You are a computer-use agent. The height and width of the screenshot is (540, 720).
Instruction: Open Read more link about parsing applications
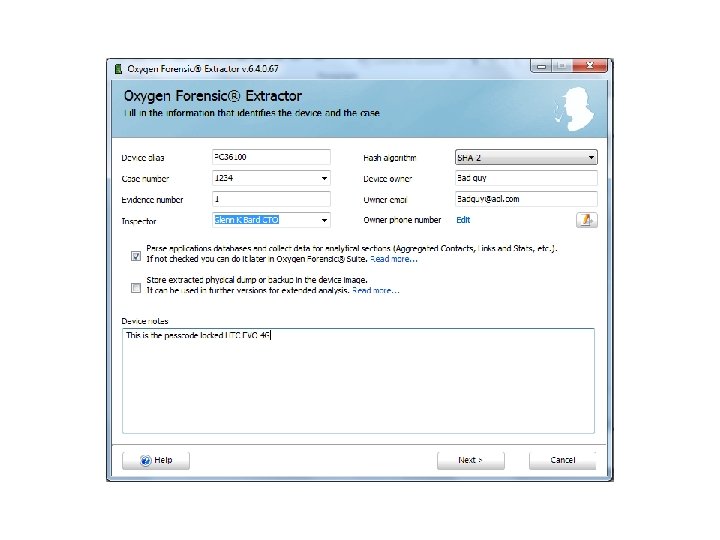(394, 259)
